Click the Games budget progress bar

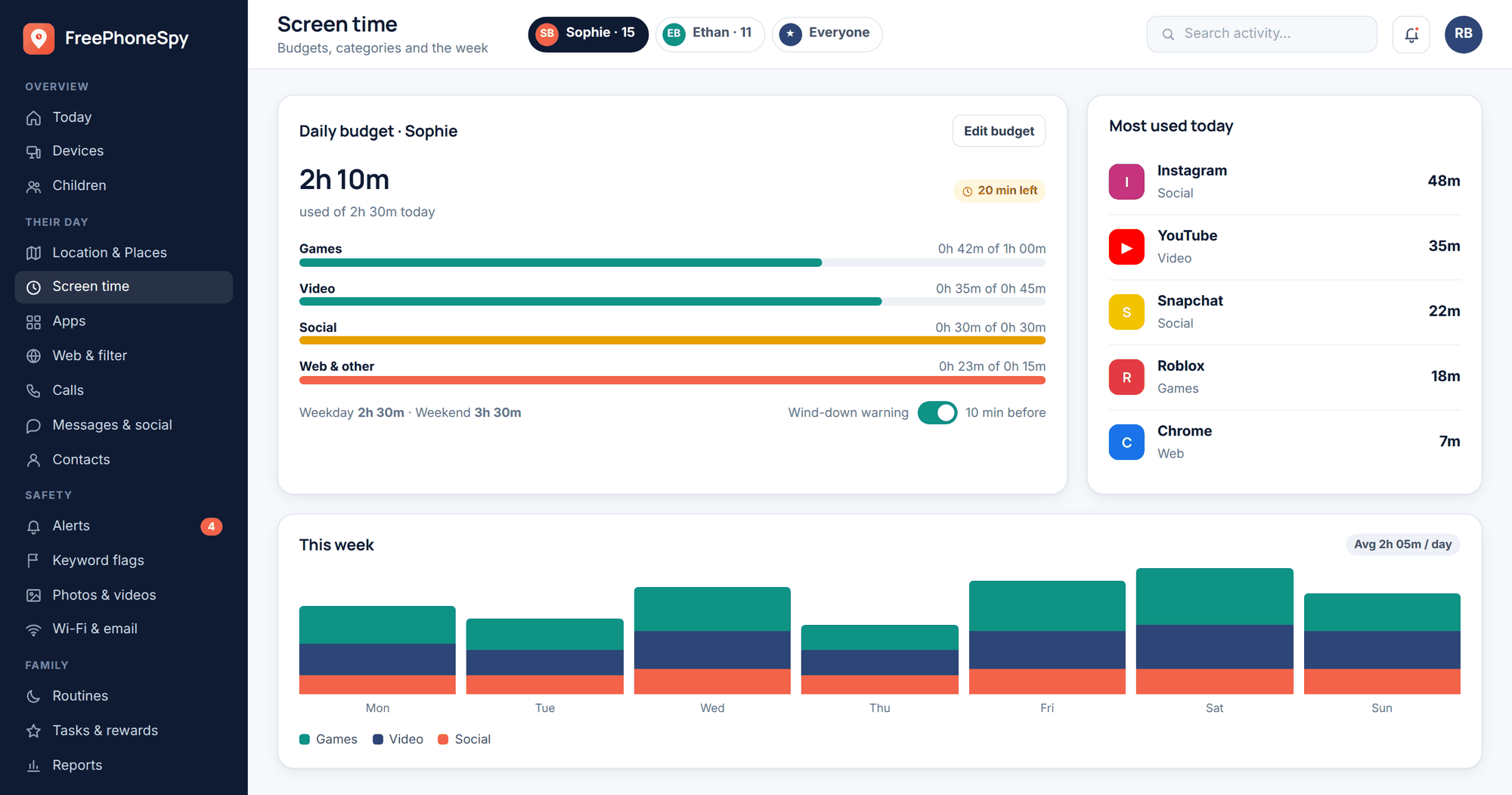pos(672,263)
